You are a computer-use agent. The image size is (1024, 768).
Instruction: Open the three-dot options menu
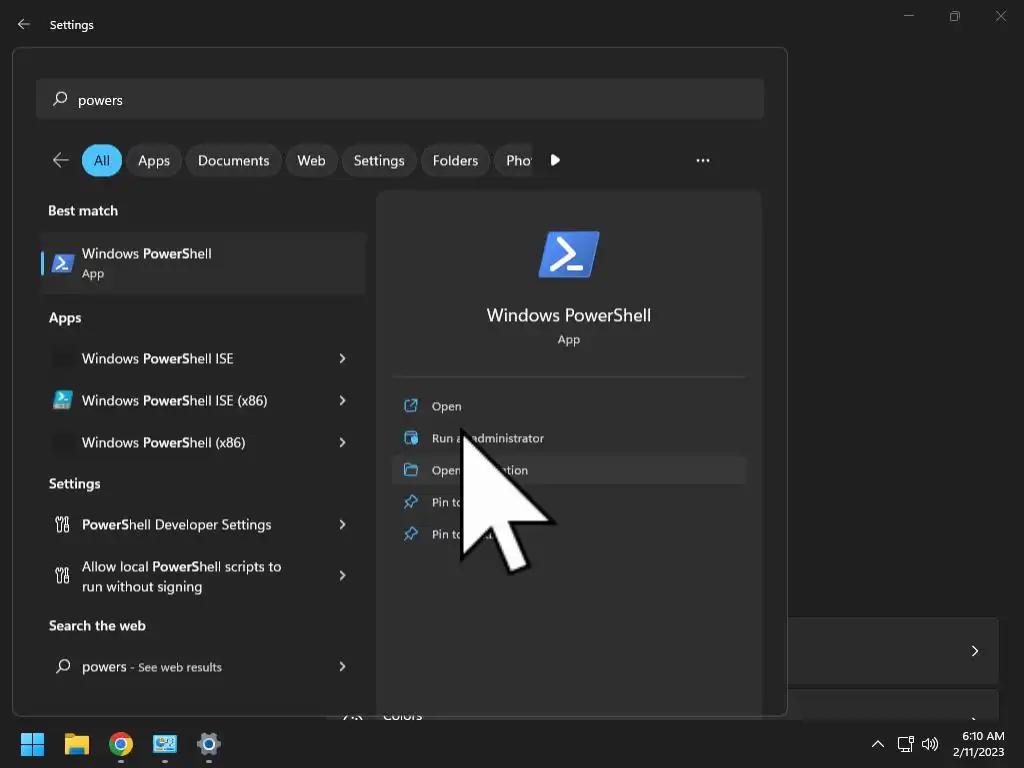(703, 160)
